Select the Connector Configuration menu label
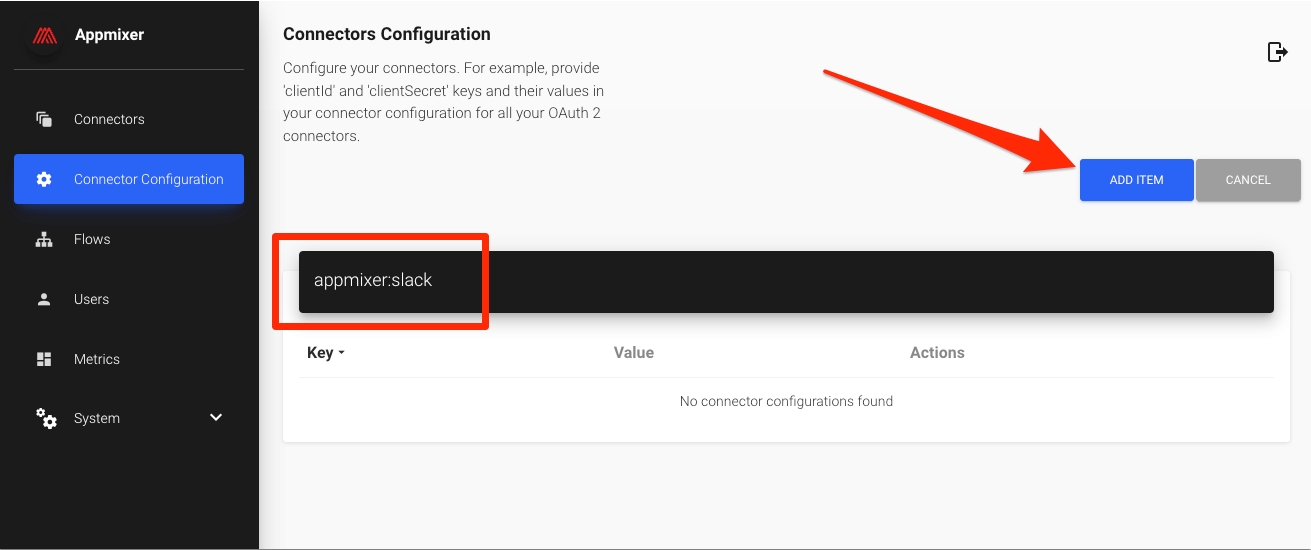The height and width of the screenshot is (550, 1311). tap(149, 179)
